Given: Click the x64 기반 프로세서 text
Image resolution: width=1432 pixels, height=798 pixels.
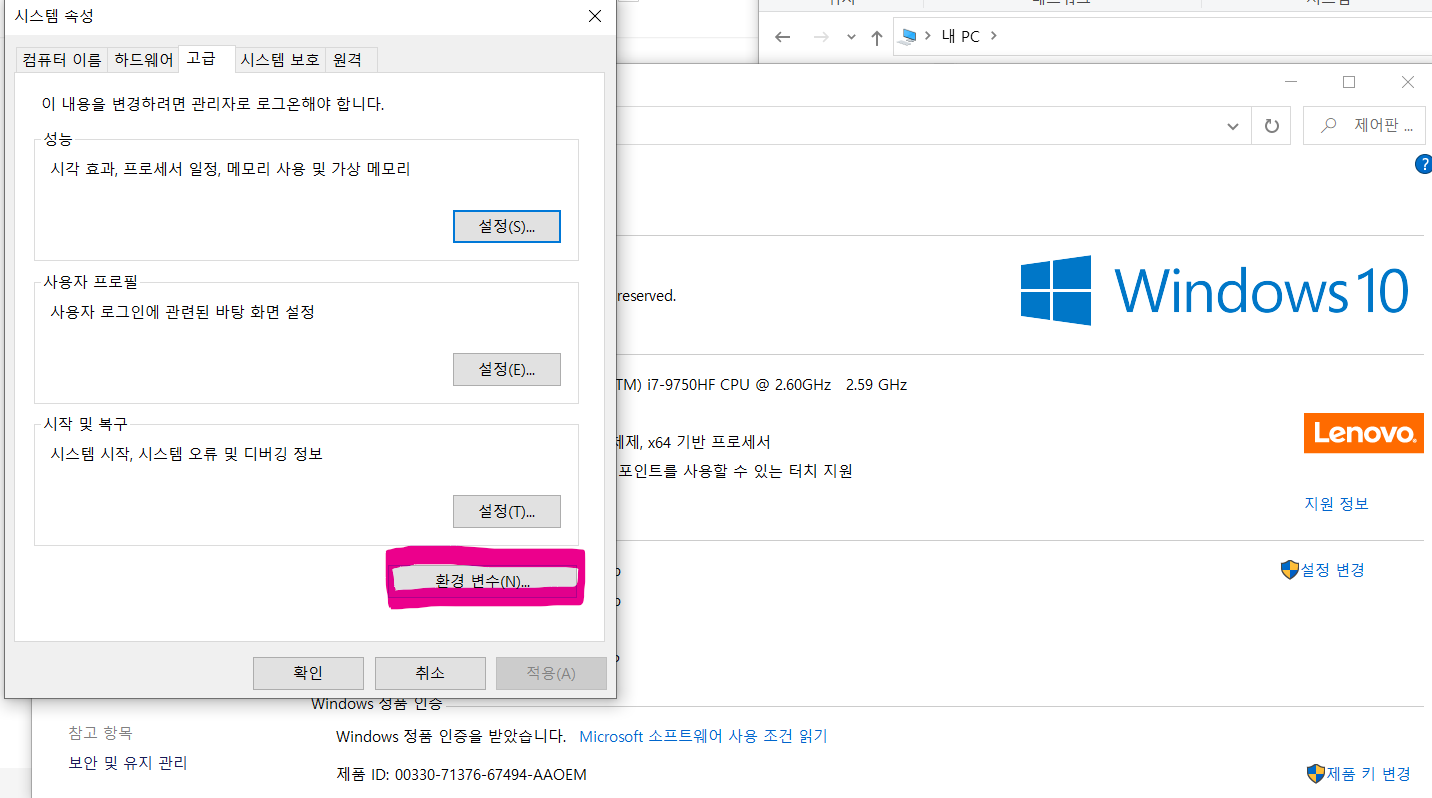Looking at the screenshot, I should pos(709,442).
